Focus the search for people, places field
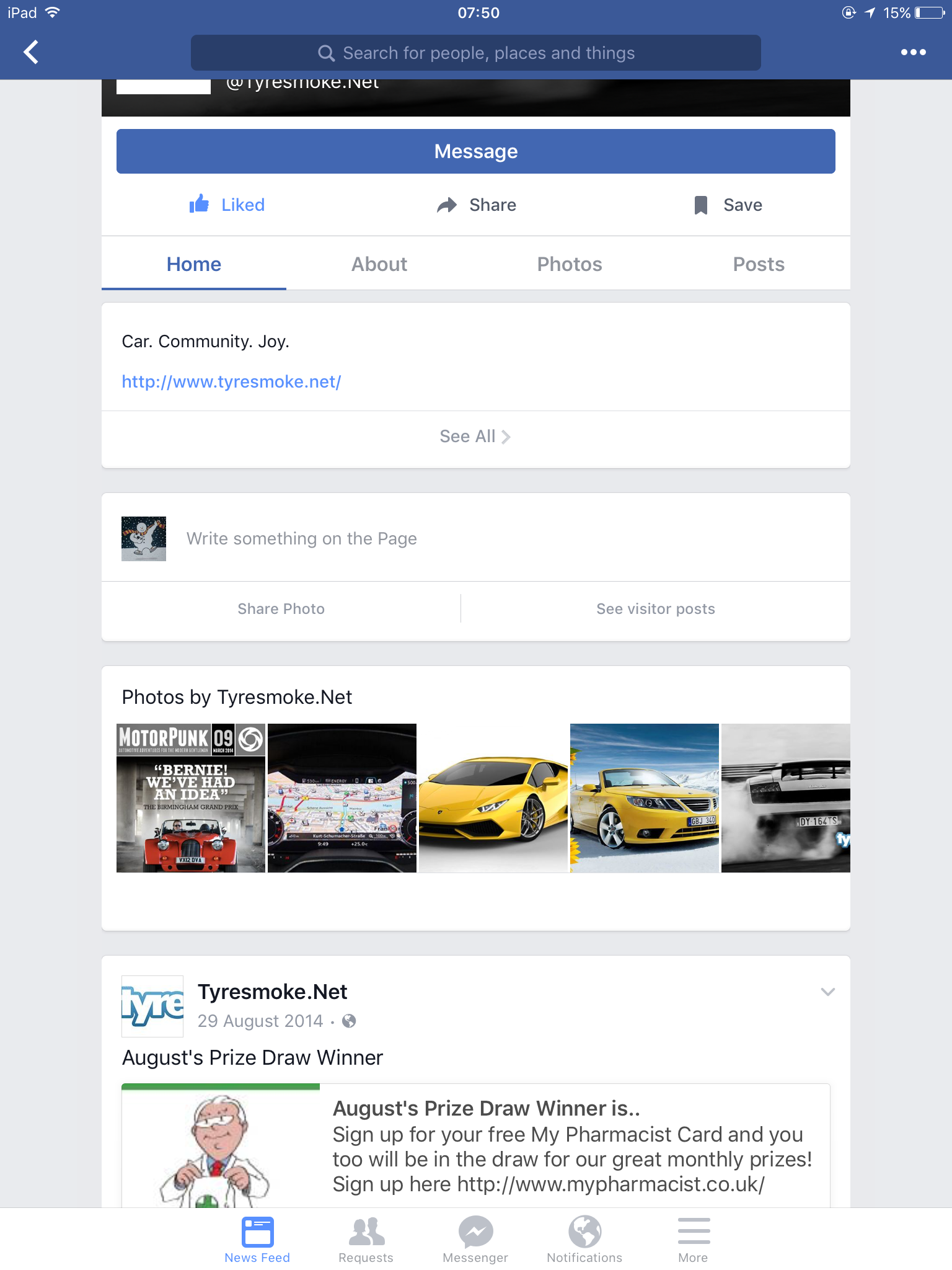This screenshot has width=952, height=1270. (475, 53)
